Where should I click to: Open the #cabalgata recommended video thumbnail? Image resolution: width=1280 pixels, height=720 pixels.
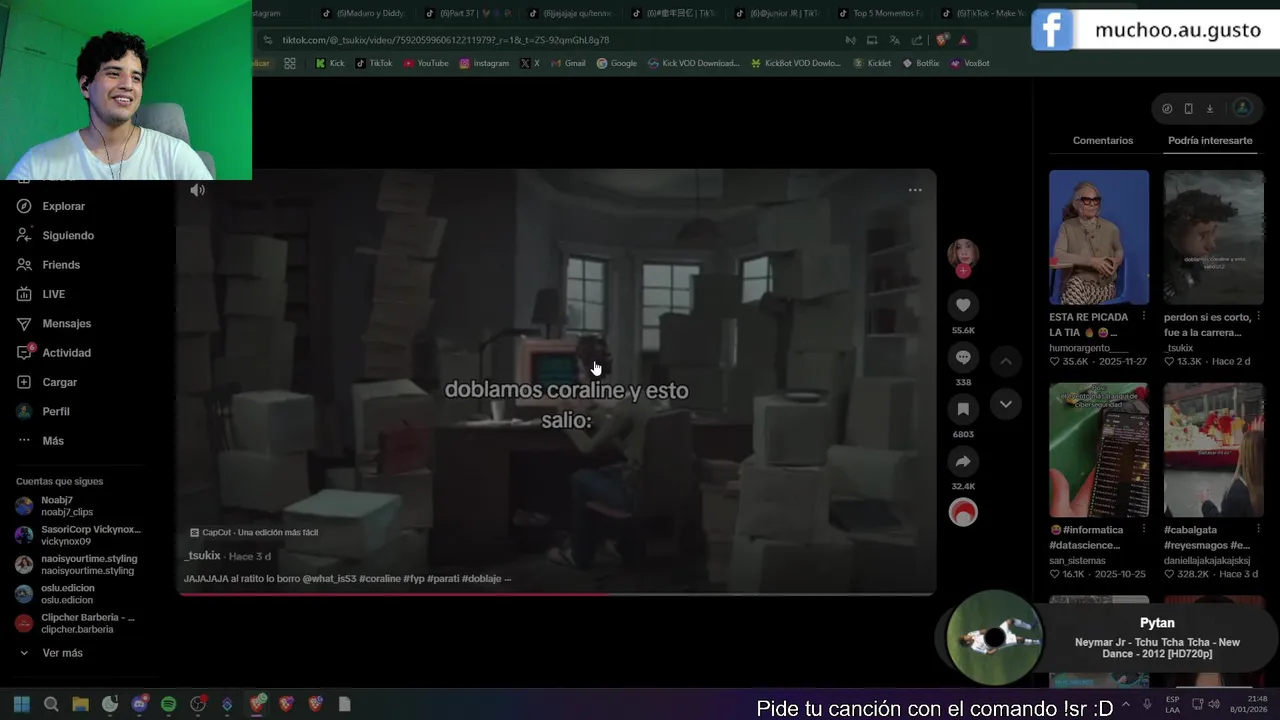point(1213,450)
